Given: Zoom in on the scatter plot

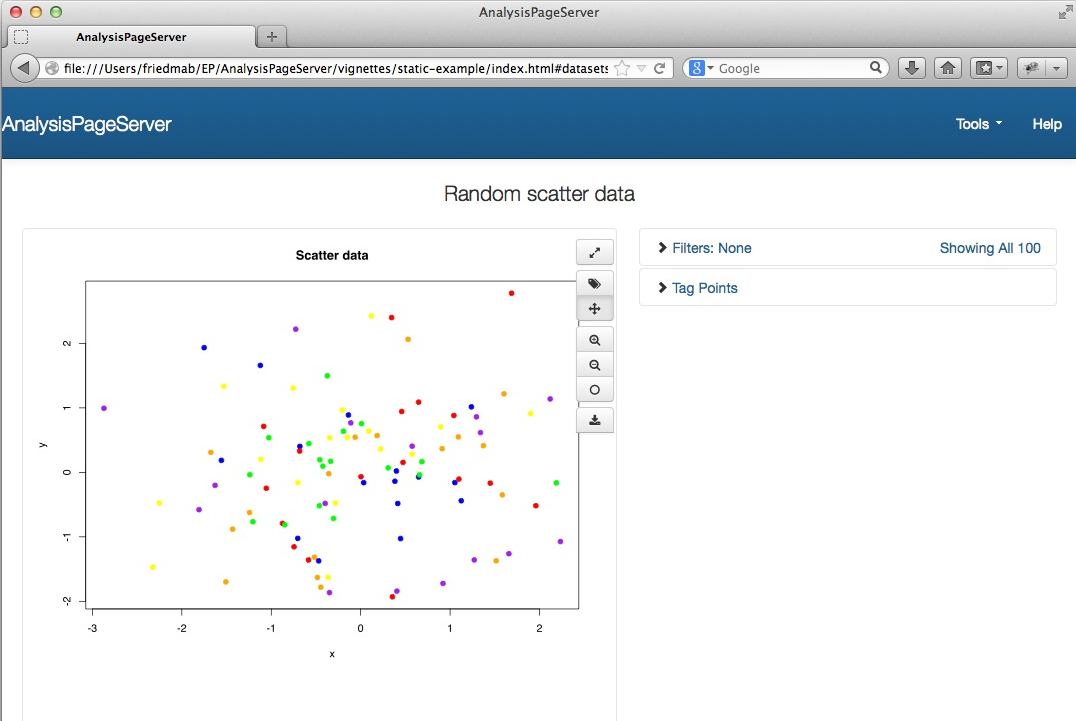Looking at the screenshot, I should click(595, 340).
